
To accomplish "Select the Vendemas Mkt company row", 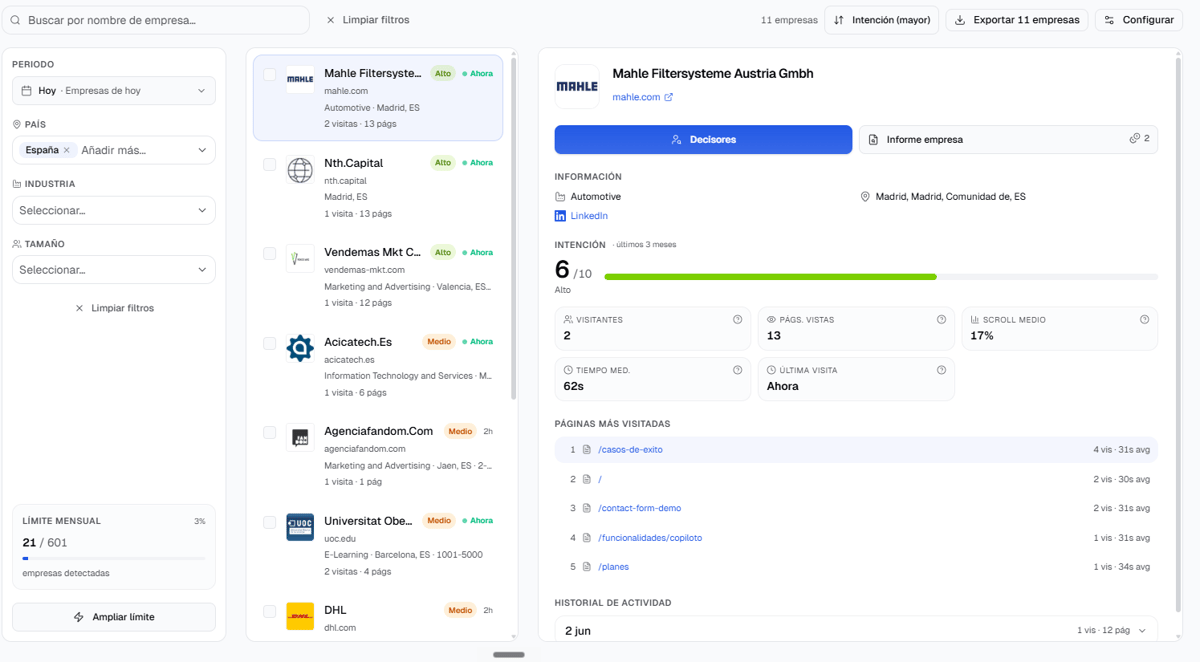I will [378, 276].
